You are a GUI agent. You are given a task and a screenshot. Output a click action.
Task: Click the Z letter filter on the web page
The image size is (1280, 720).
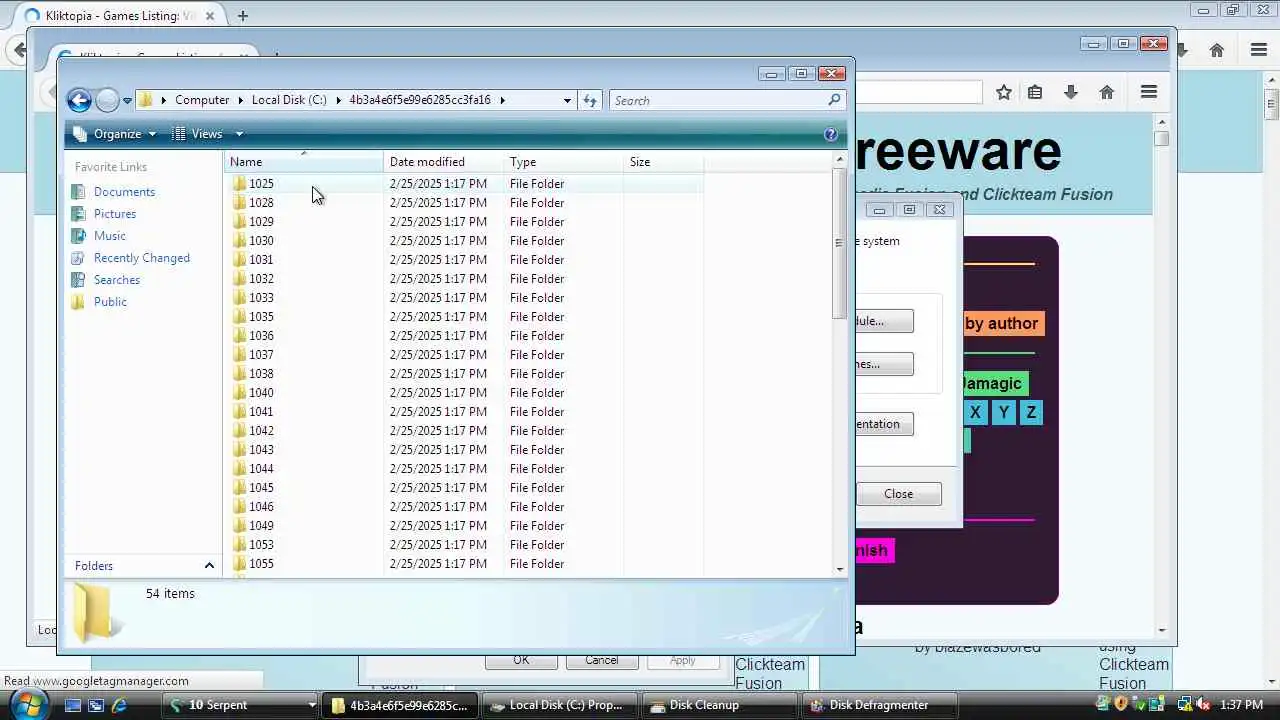coord(1031,412)
